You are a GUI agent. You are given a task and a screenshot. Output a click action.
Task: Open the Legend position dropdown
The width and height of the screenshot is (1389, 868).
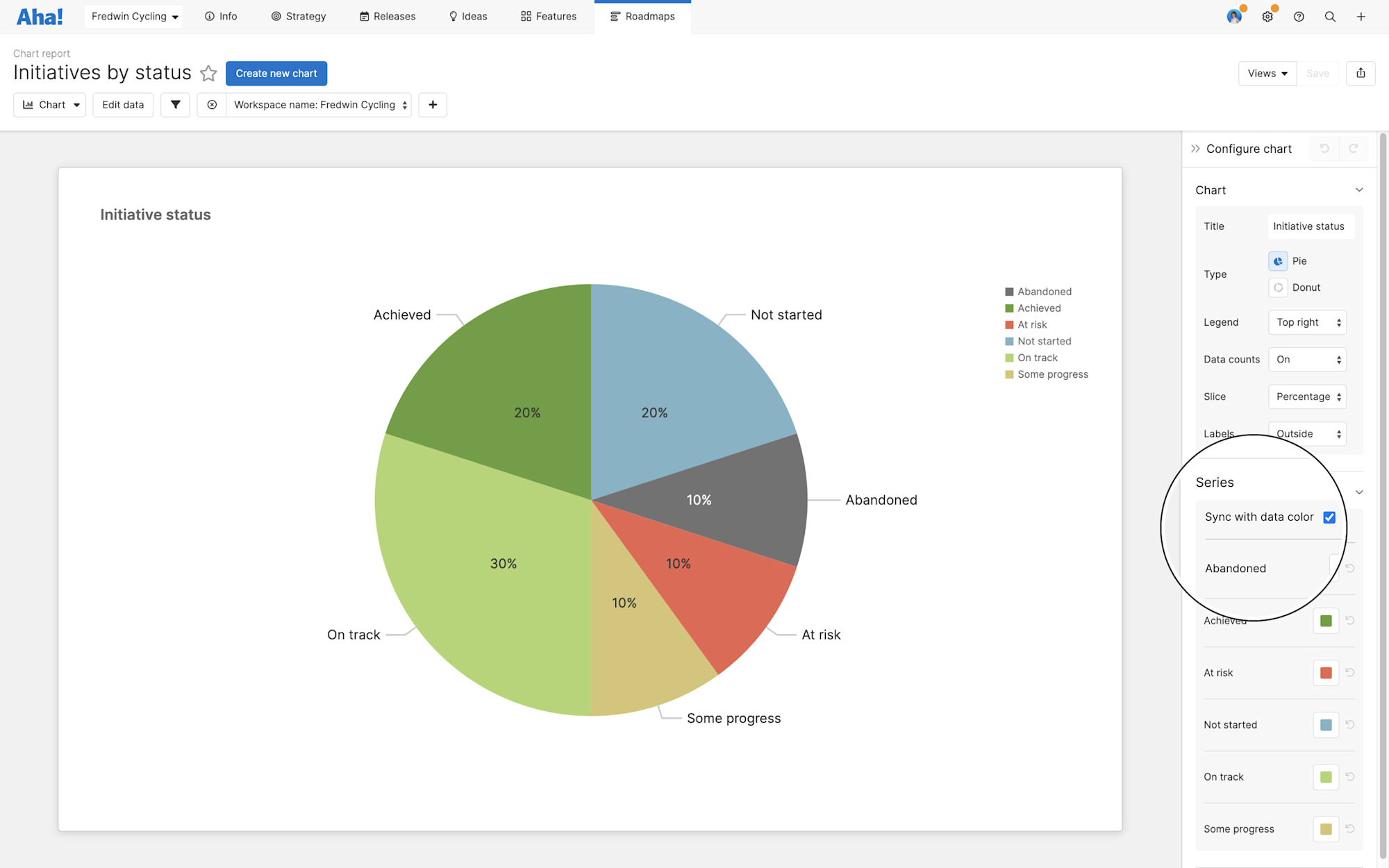coord(1306,322)
